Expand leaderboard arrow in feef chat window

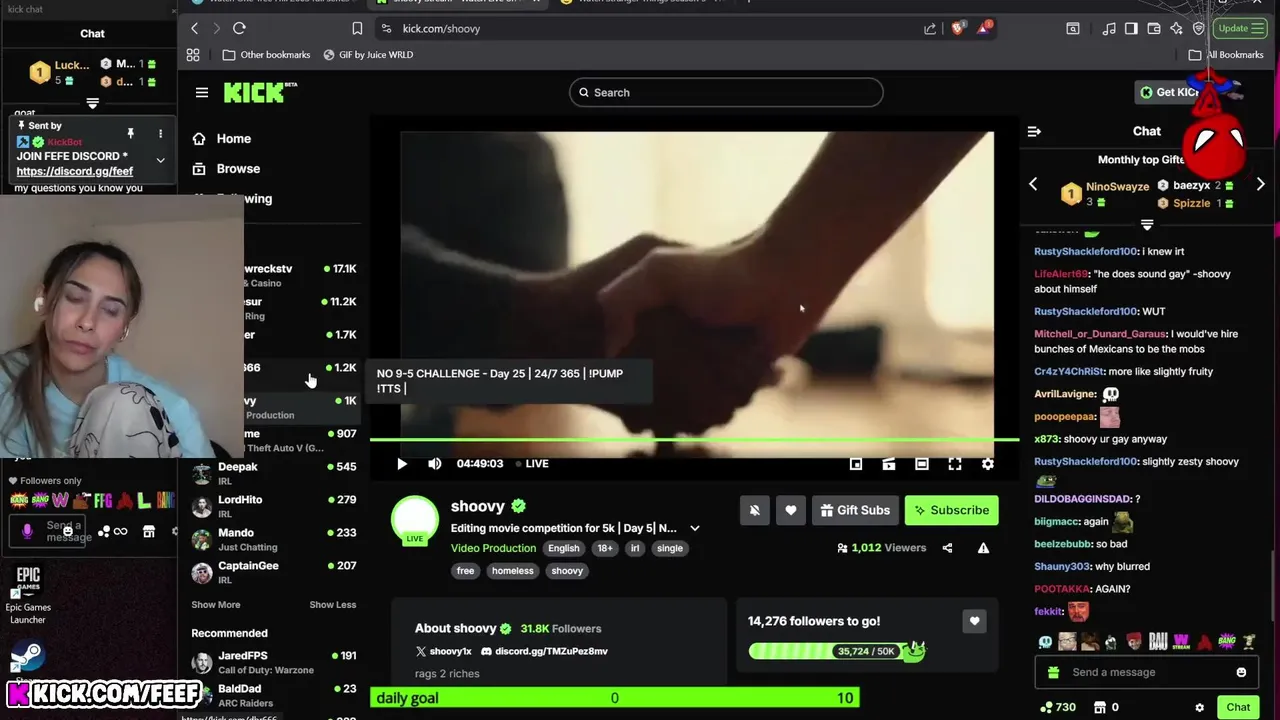(x=92, y=103)
